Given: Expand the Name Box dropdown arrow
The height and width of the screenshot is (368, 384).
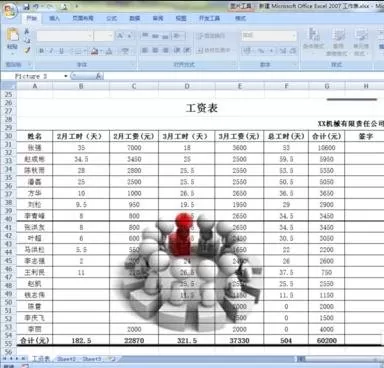Looking at the screenshot, I should coord(66,76).
